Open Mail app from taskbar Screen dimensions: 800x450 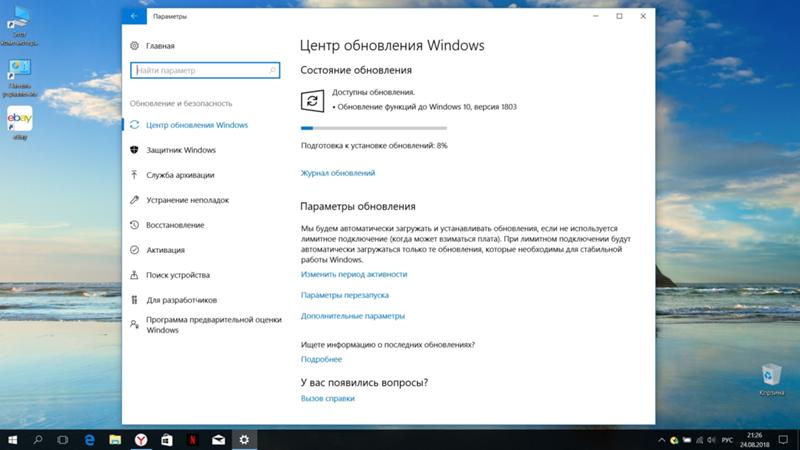tap(218, 440)
